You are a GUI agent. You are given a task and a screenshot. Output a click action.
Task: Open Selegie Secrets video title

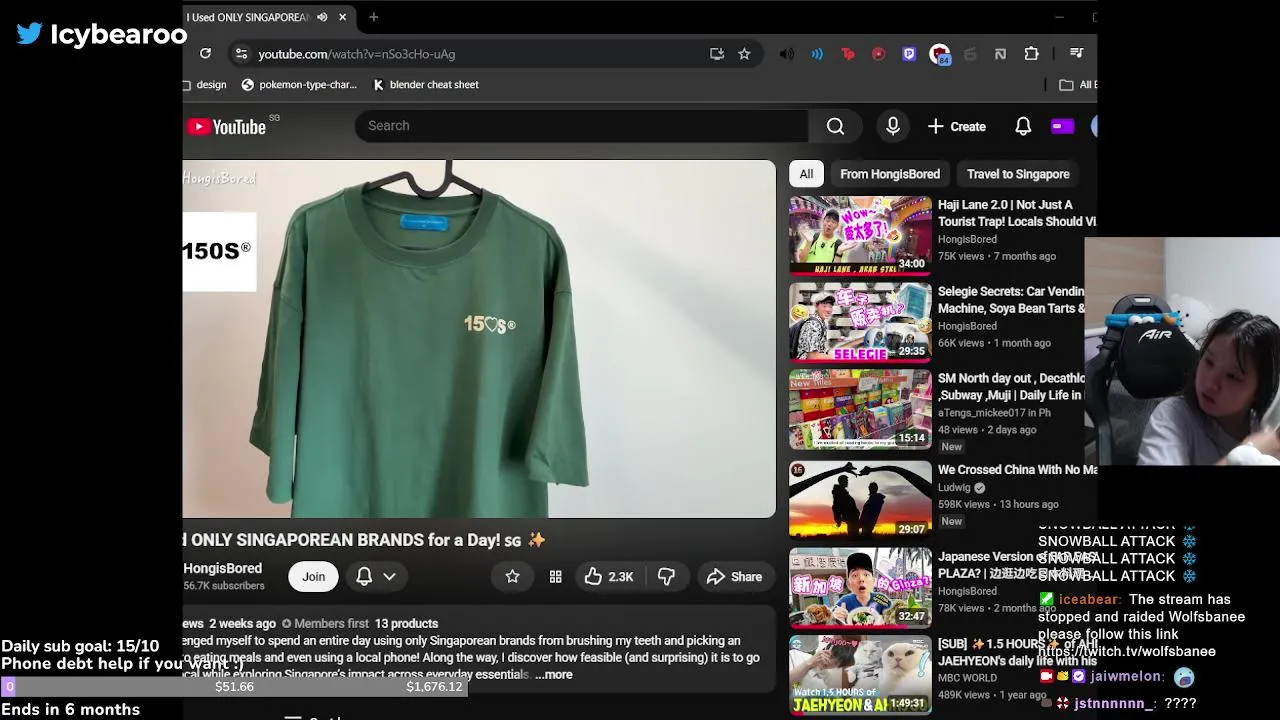1012,300
